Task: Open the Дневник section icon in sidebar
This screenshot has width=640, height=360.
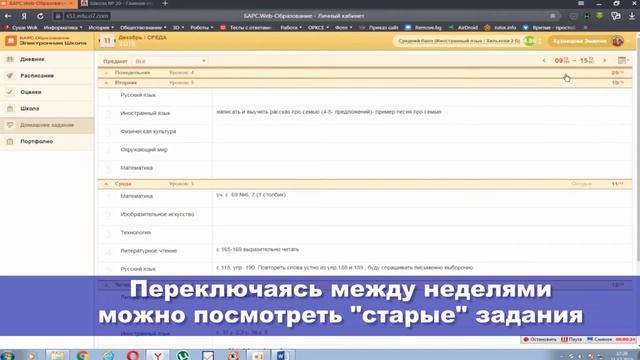Action: pos(10,59)
